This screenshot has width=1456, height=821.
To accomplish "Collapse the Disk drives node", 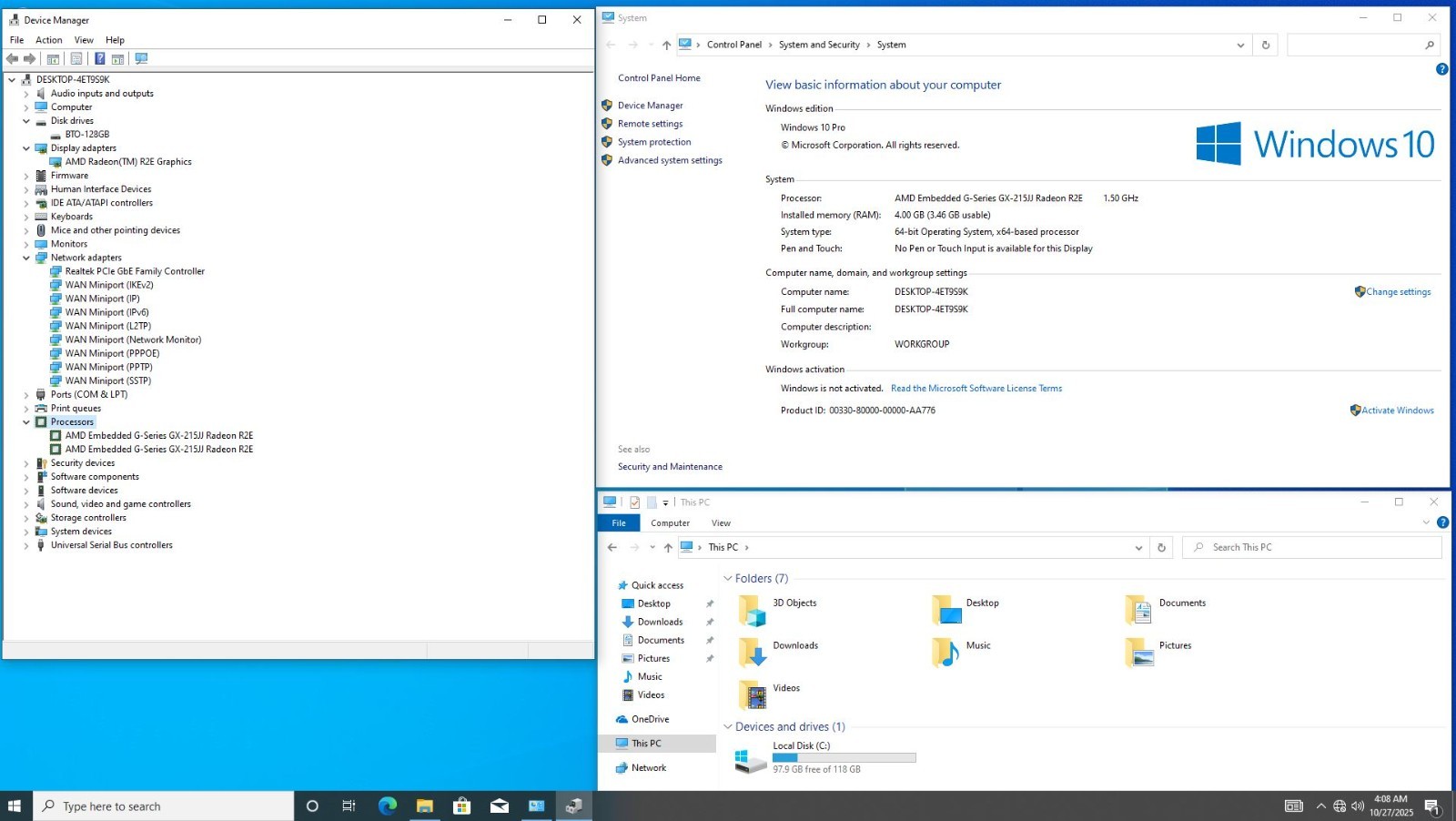I will 26,121.
